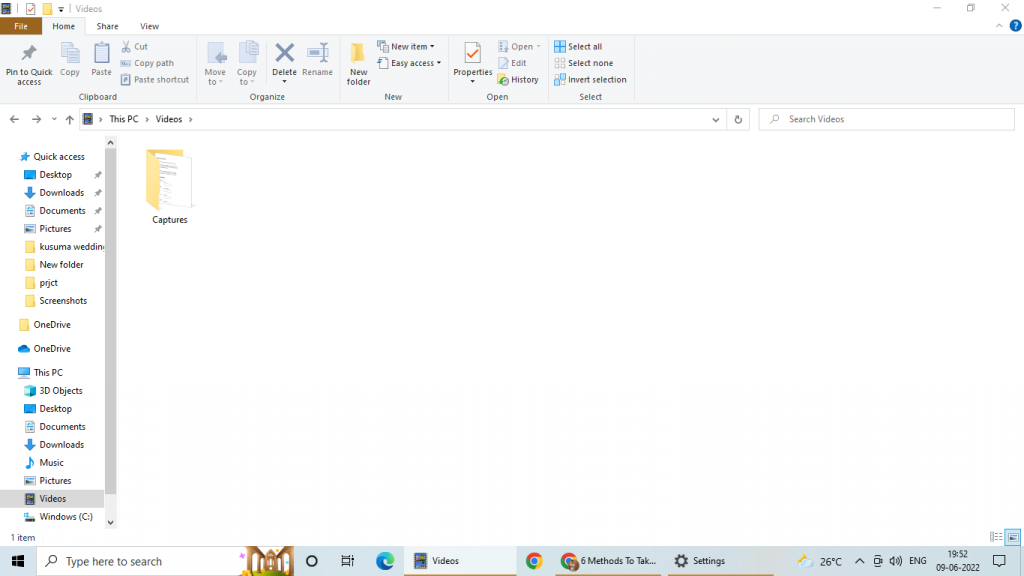The height and width of the screenshot is (576, 1024).
Task: Switch to the Share ribbon tab
Action: (107, 26)
